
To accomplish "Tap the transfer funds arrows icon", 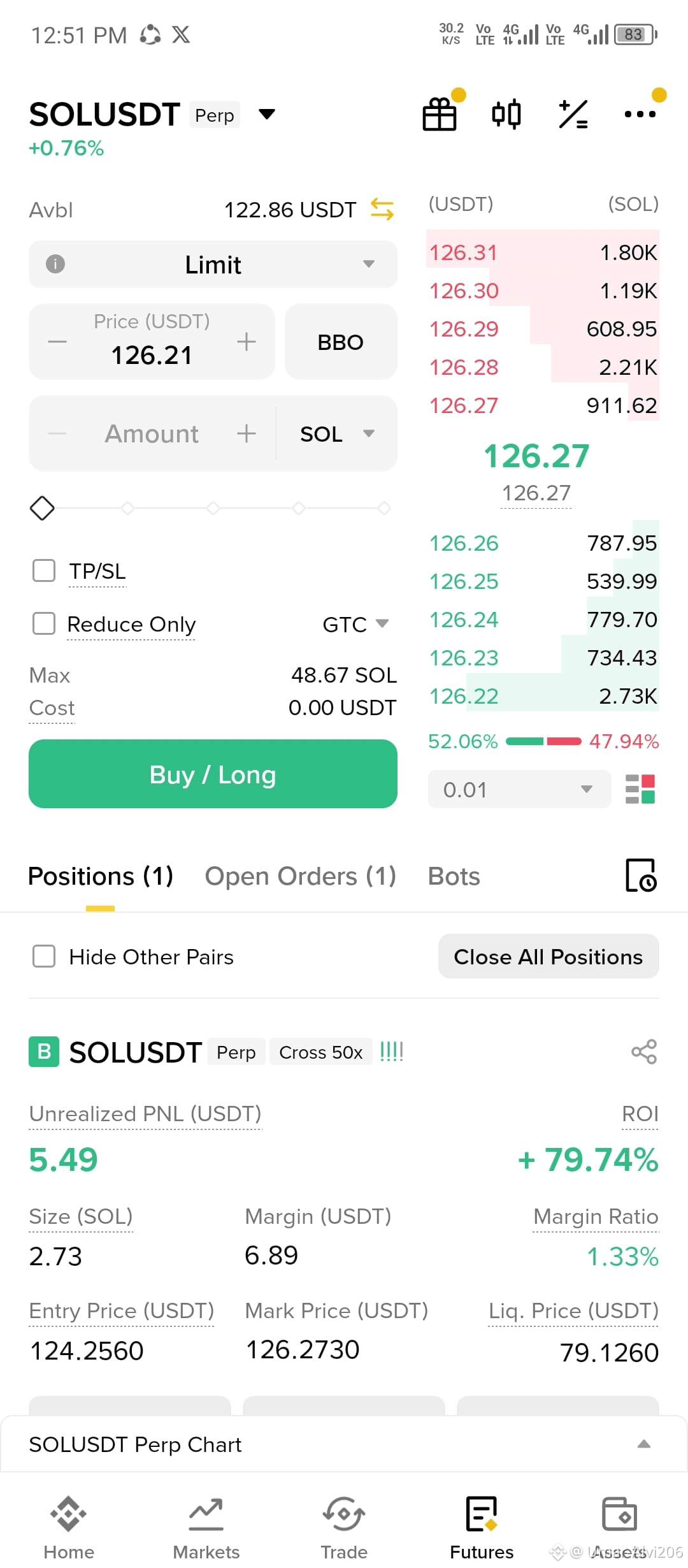I will coord(382,209).
